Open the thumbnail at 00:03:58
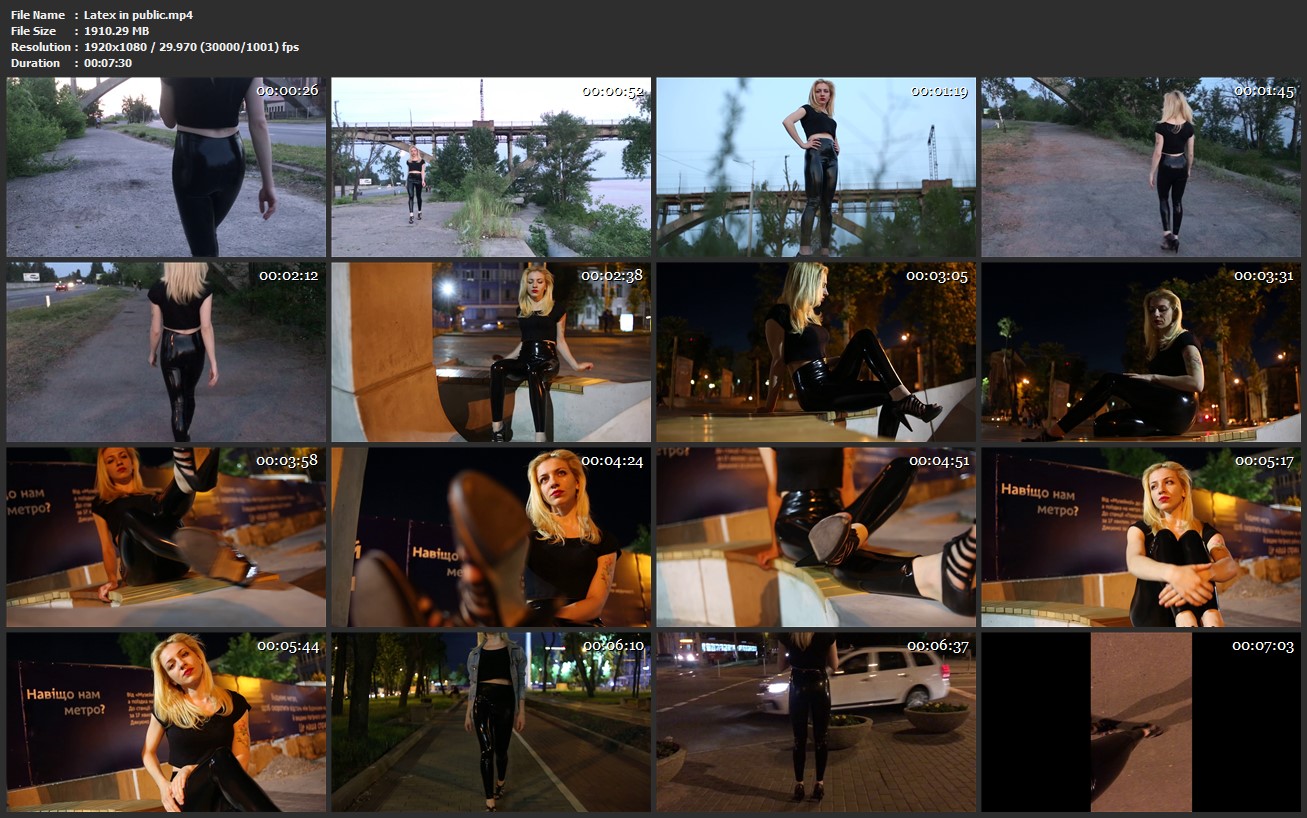Viewport: 1307px width, 818px height. pyautogui.click(x=166, y=537)
